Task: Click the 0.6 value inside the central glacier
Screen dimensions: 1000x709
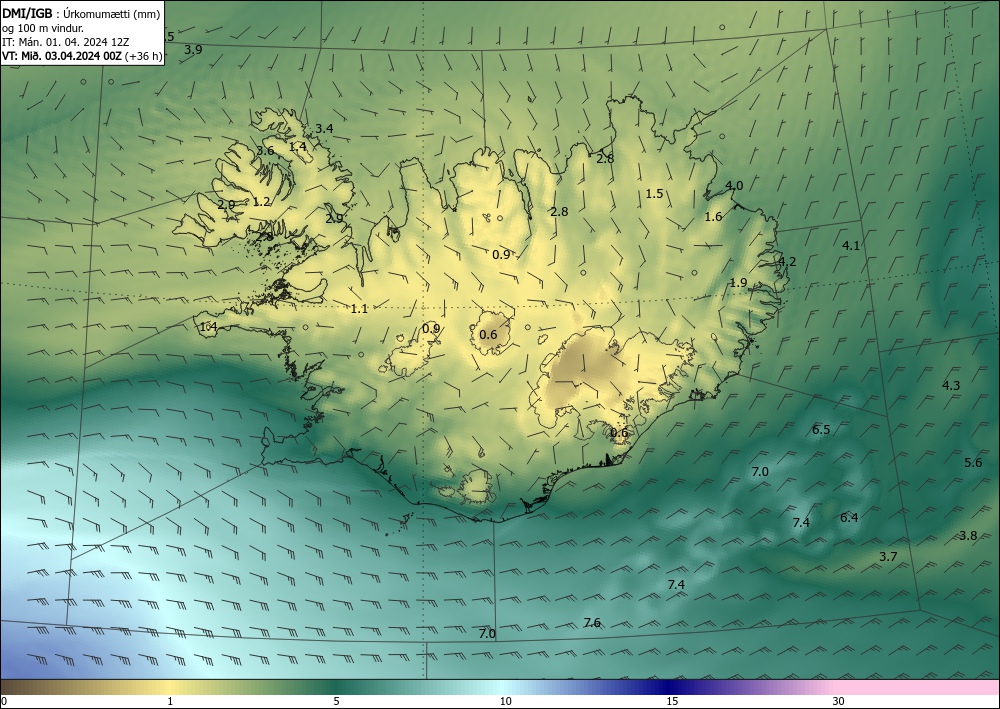Action: (x=488, y=335)
